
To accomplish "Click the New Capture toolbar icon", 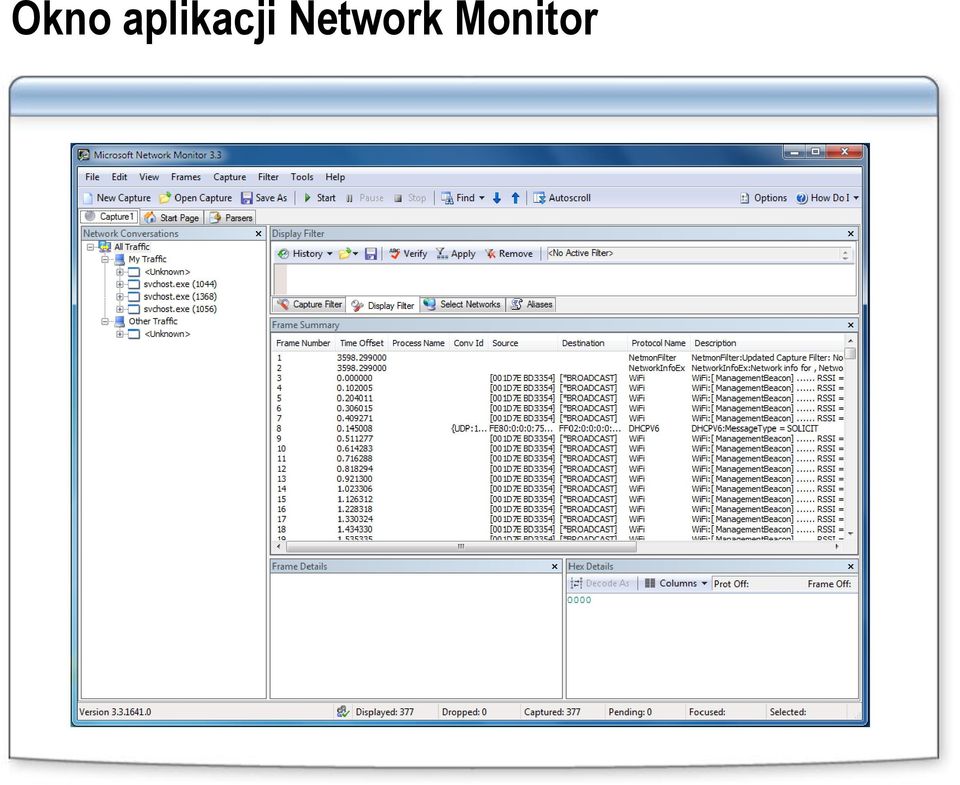I will point(88,198).
